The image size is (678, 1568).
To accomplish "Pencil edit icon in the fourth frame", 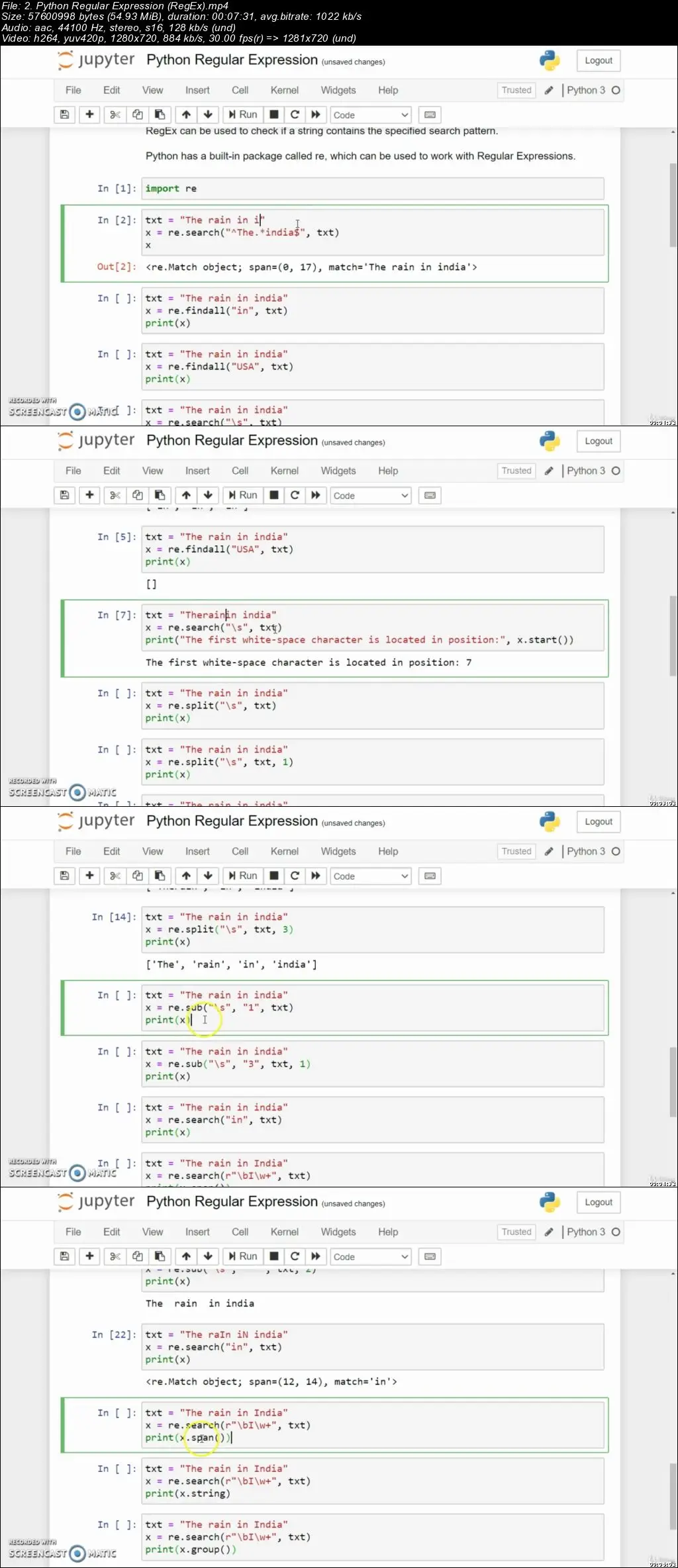I will [x=549, y=1232].
